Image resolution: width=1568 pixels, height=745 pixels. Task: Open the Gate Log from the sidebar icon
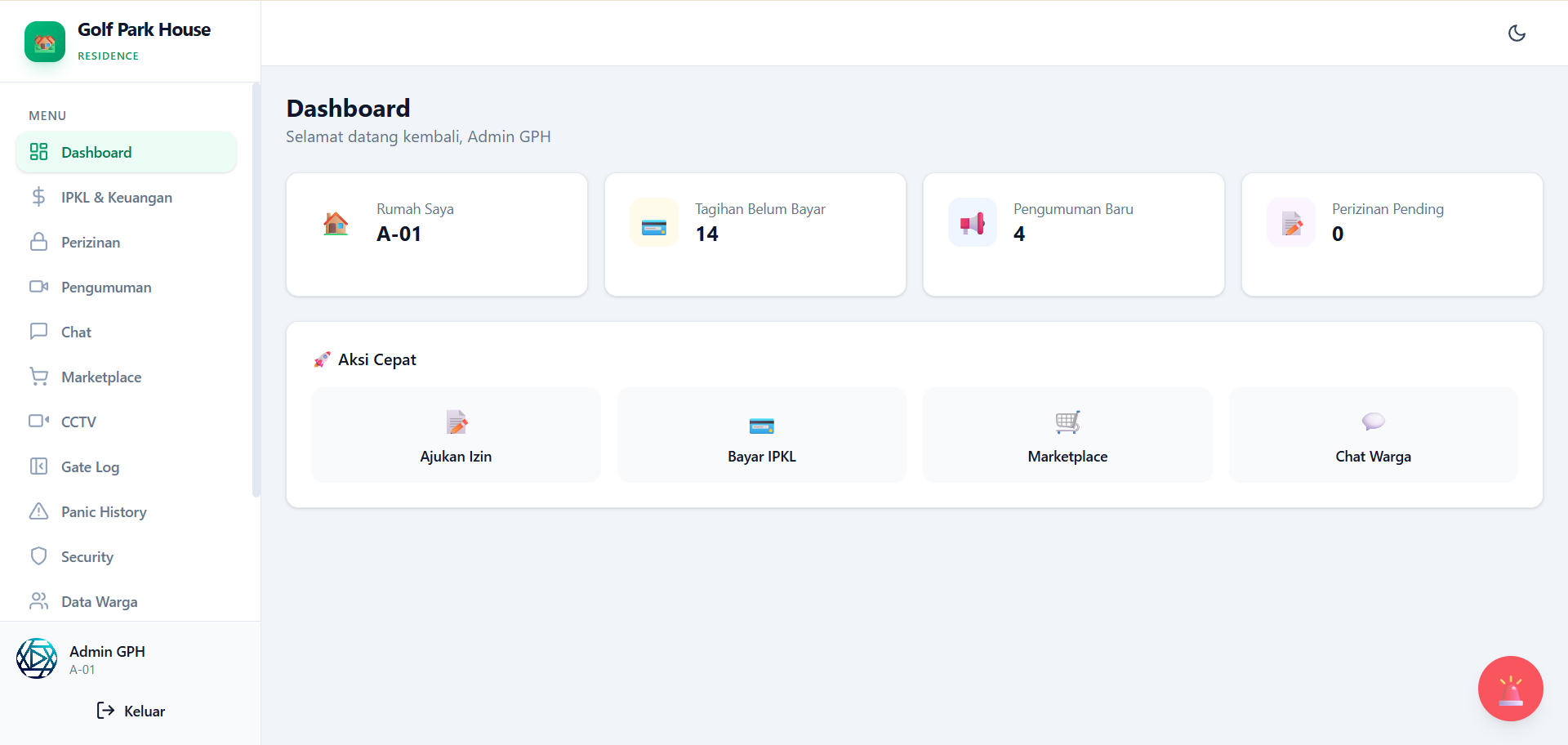point(38,466)
